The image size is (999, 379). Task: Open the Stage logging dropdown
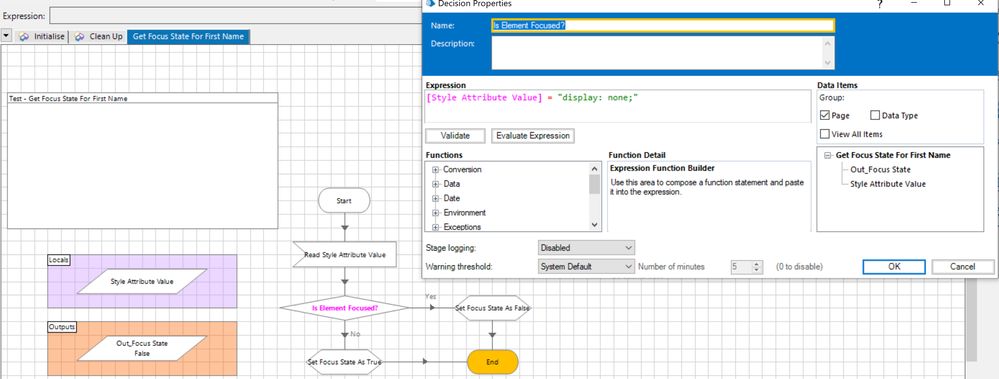(x=586, y=247)
